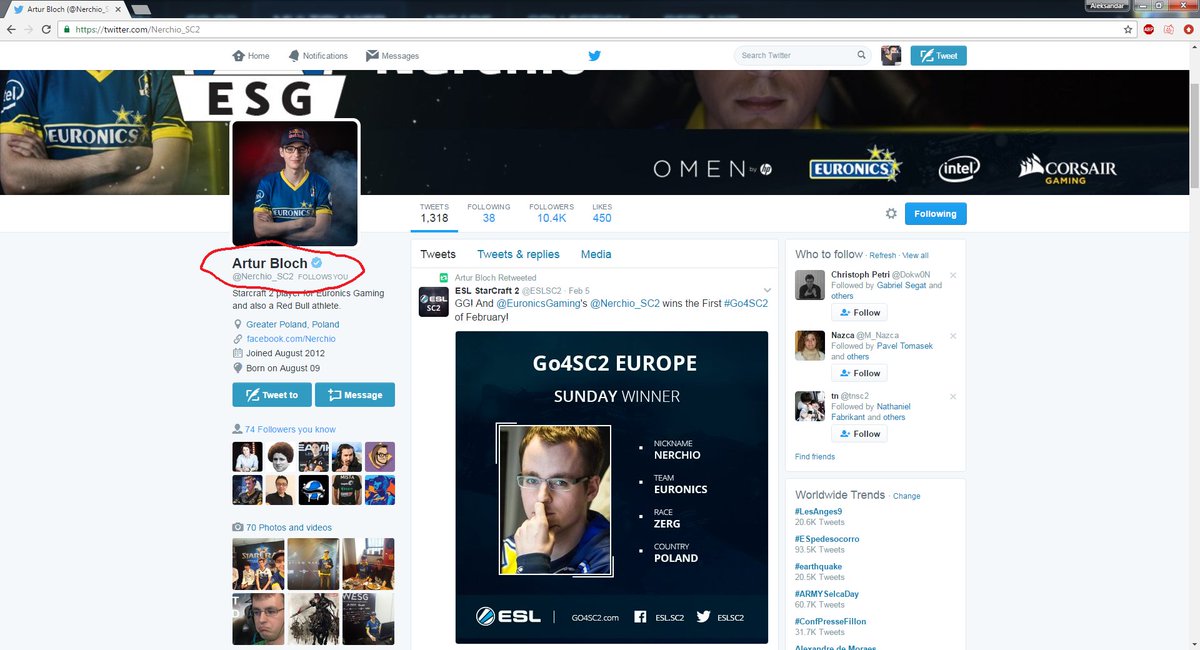This screenshot has height=650, width=1200.
Task: Change Worldwide Trends location
Action: [x=906, y=496]
